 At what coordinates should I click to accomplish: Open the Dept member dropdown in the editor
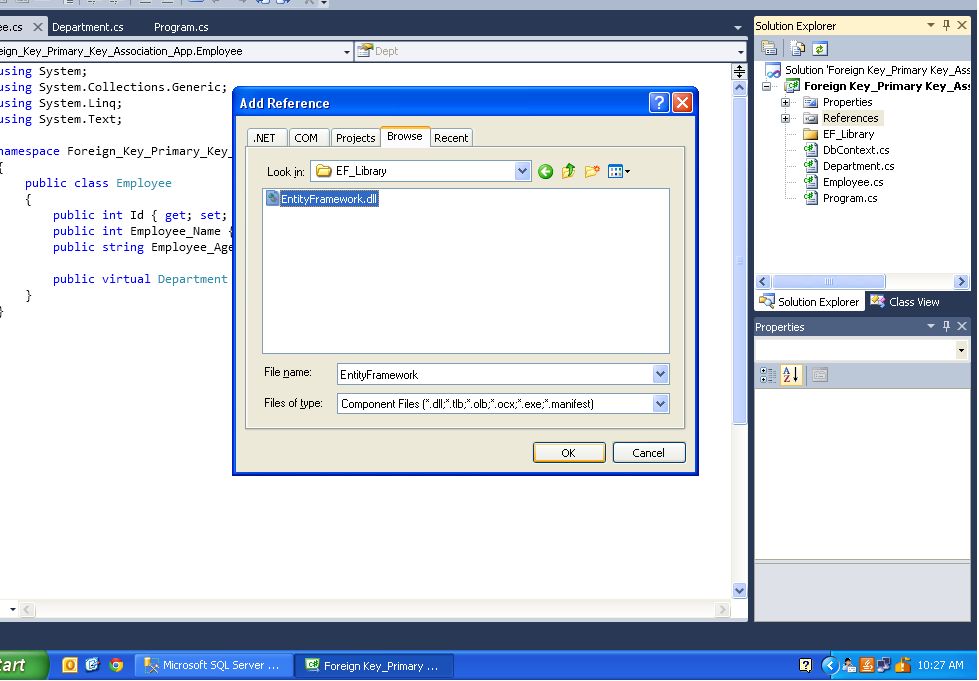click(x=740, y=52)
